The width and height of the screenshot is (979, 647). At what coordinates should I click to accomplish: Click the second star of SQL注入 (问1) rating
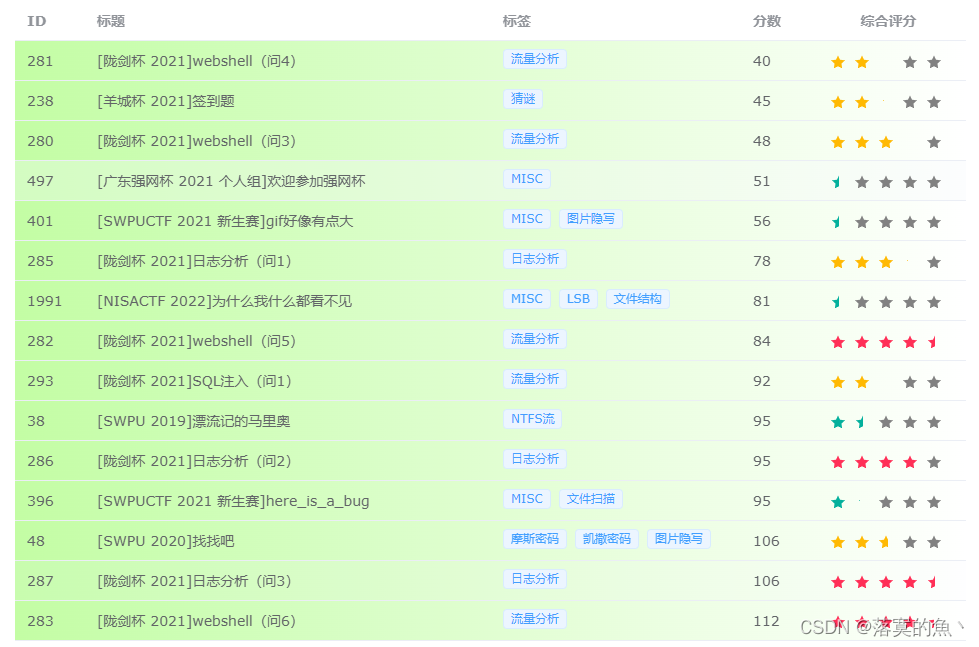click(862, 381)
